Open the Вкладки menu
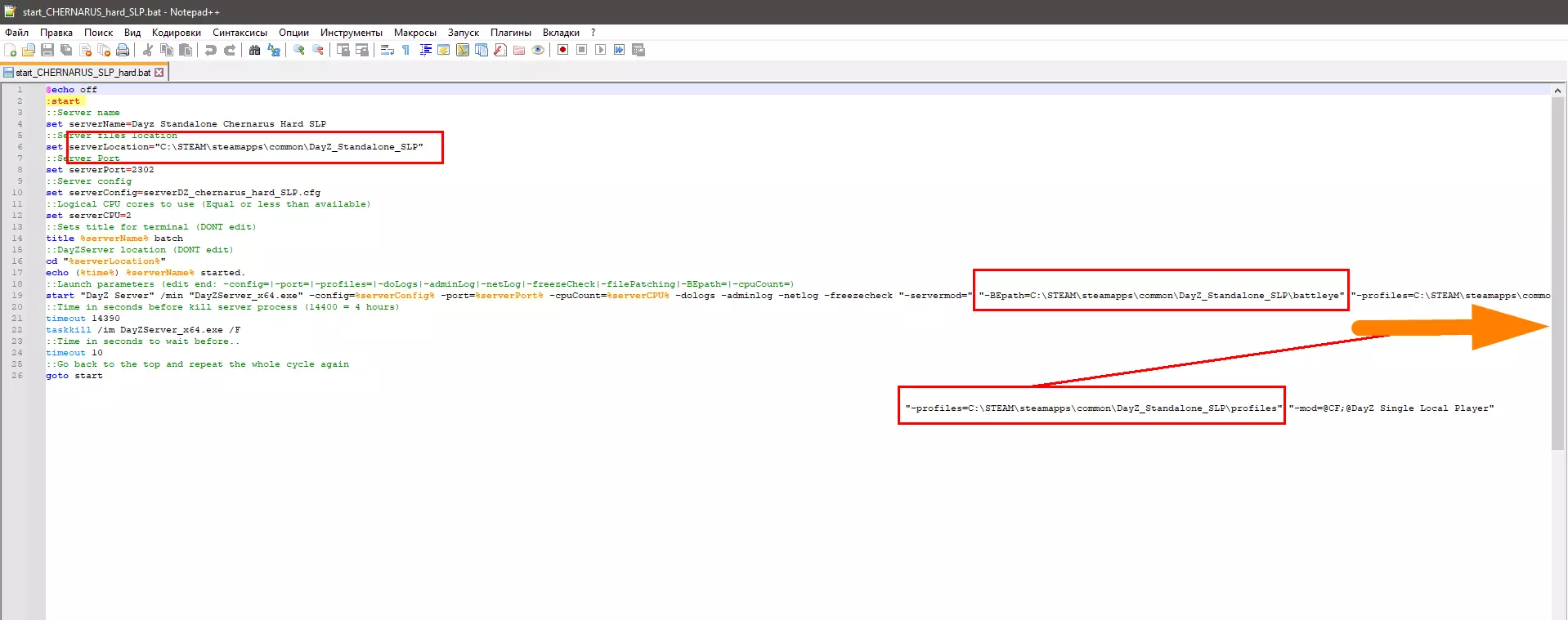1568x620 pixels. pyautogui.click(x=561, y=33)
